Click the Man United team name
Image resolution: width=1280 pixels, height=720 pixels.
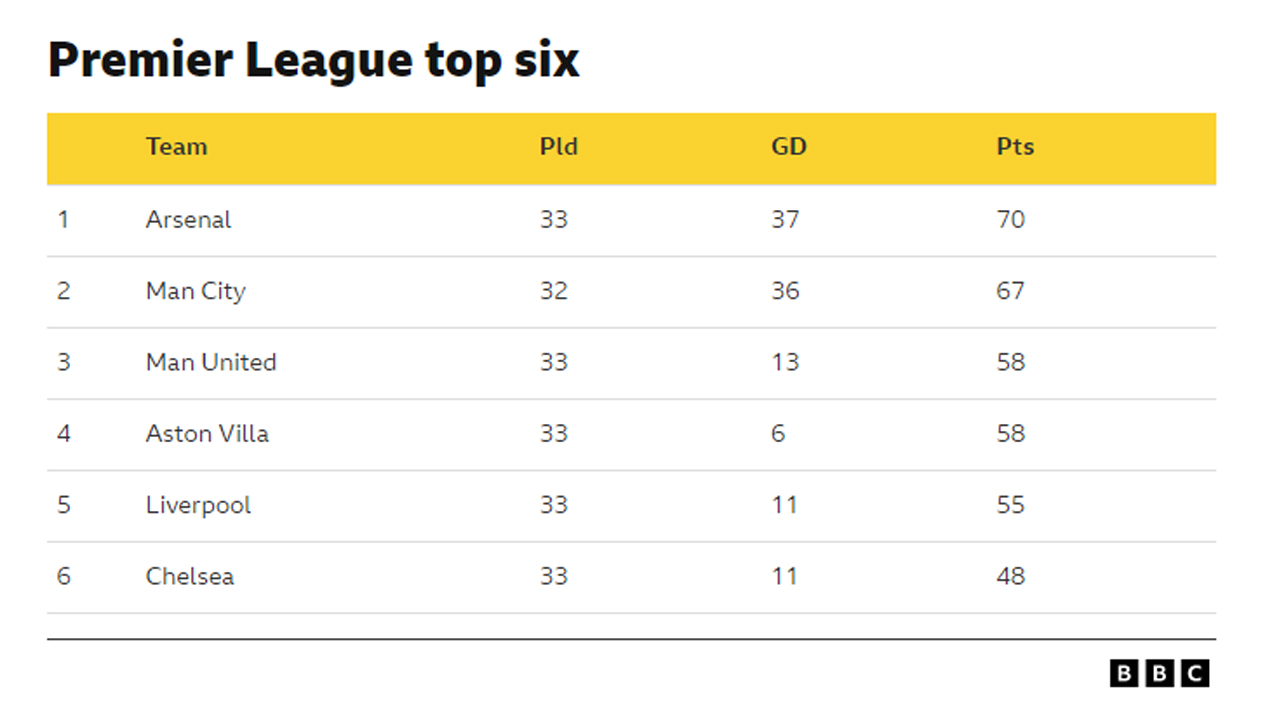(x=211, y=362)
